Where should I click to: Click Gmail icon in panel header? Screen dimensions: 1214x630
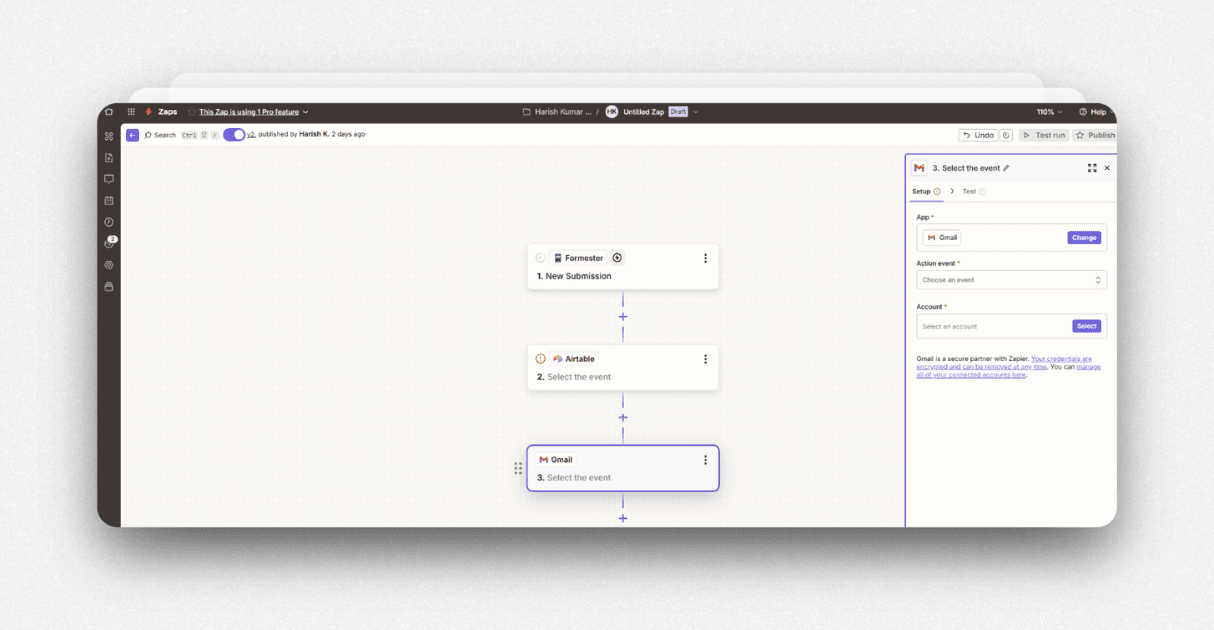point(919,168)
